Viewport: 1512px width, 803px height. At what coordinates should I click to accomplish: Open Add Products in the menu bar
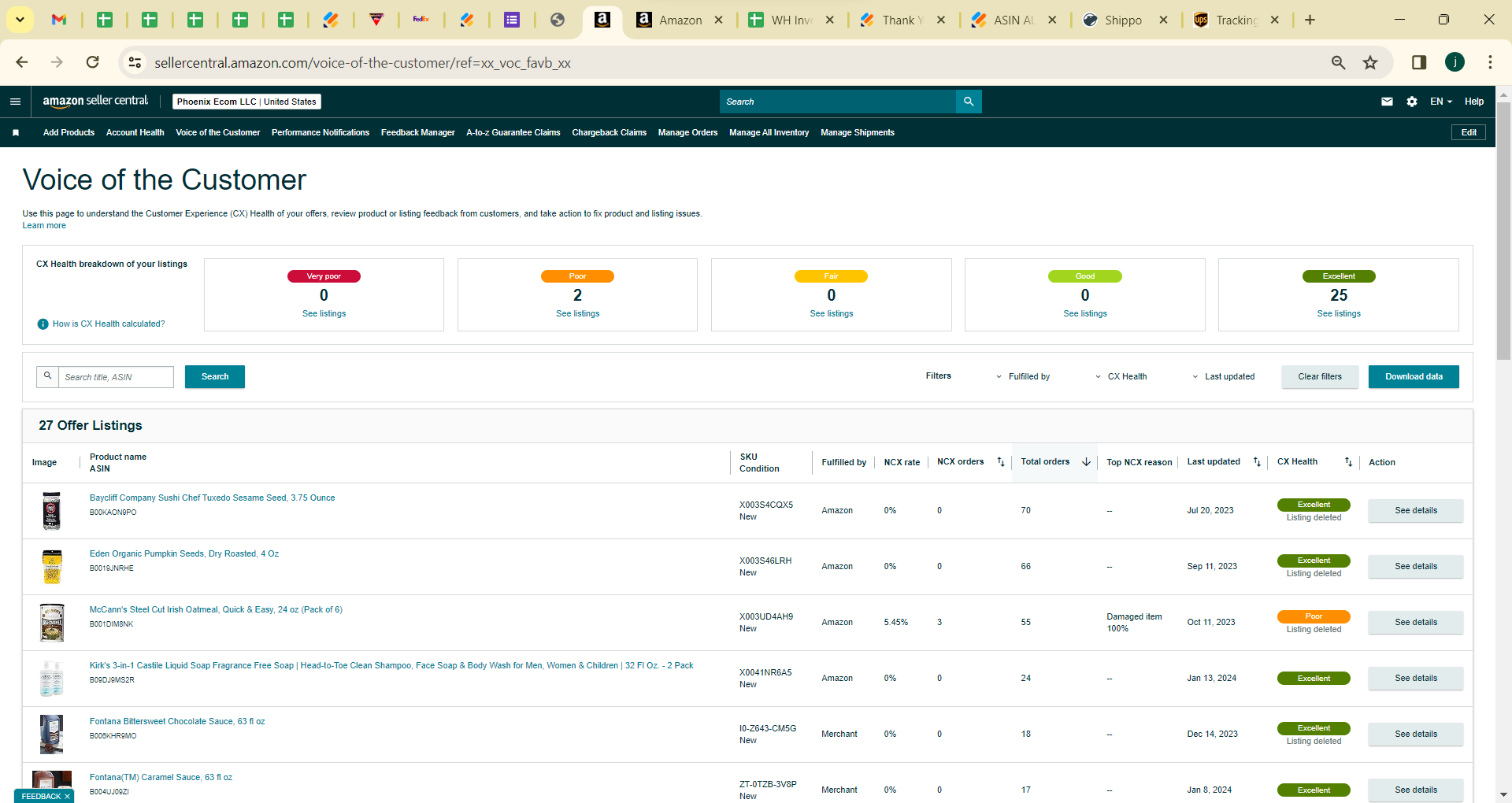[69, 132]
